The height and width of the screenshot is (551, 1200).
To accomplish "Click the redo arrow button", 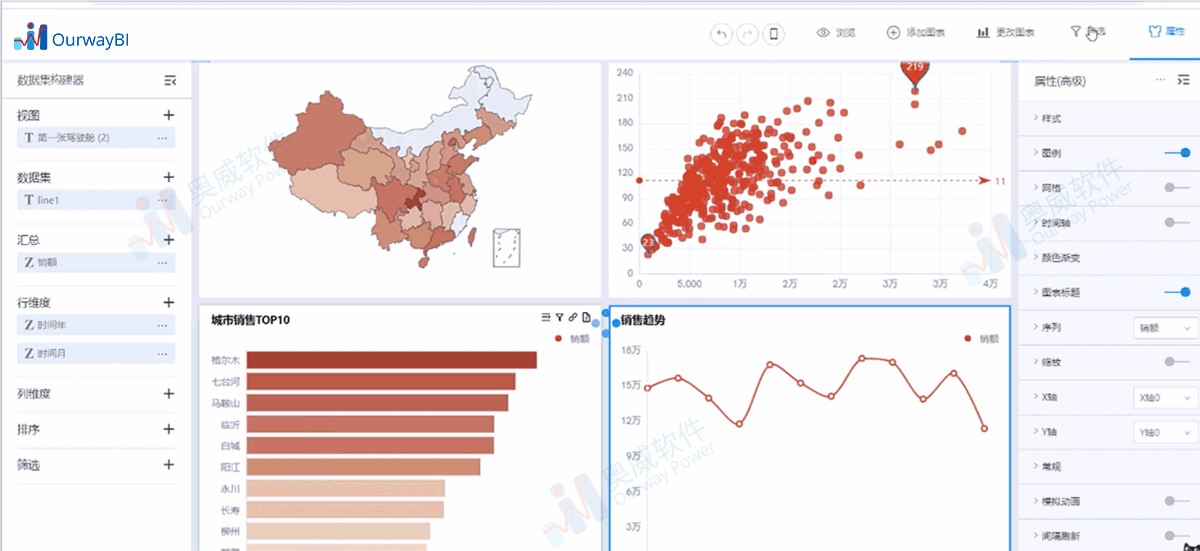I will pyautogui.click(x=747, y=33).
